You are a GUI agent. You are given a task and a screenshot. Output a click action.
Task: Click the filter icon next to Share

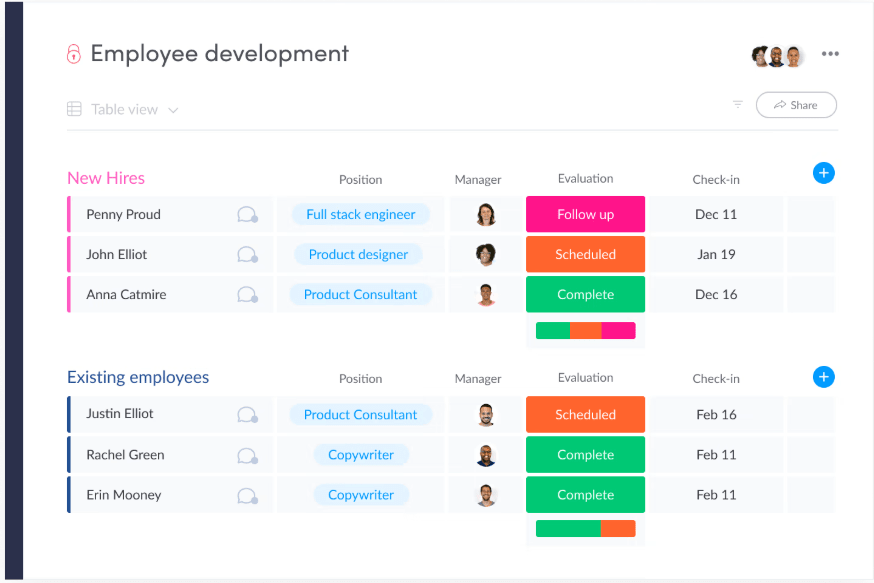[738, 104]
